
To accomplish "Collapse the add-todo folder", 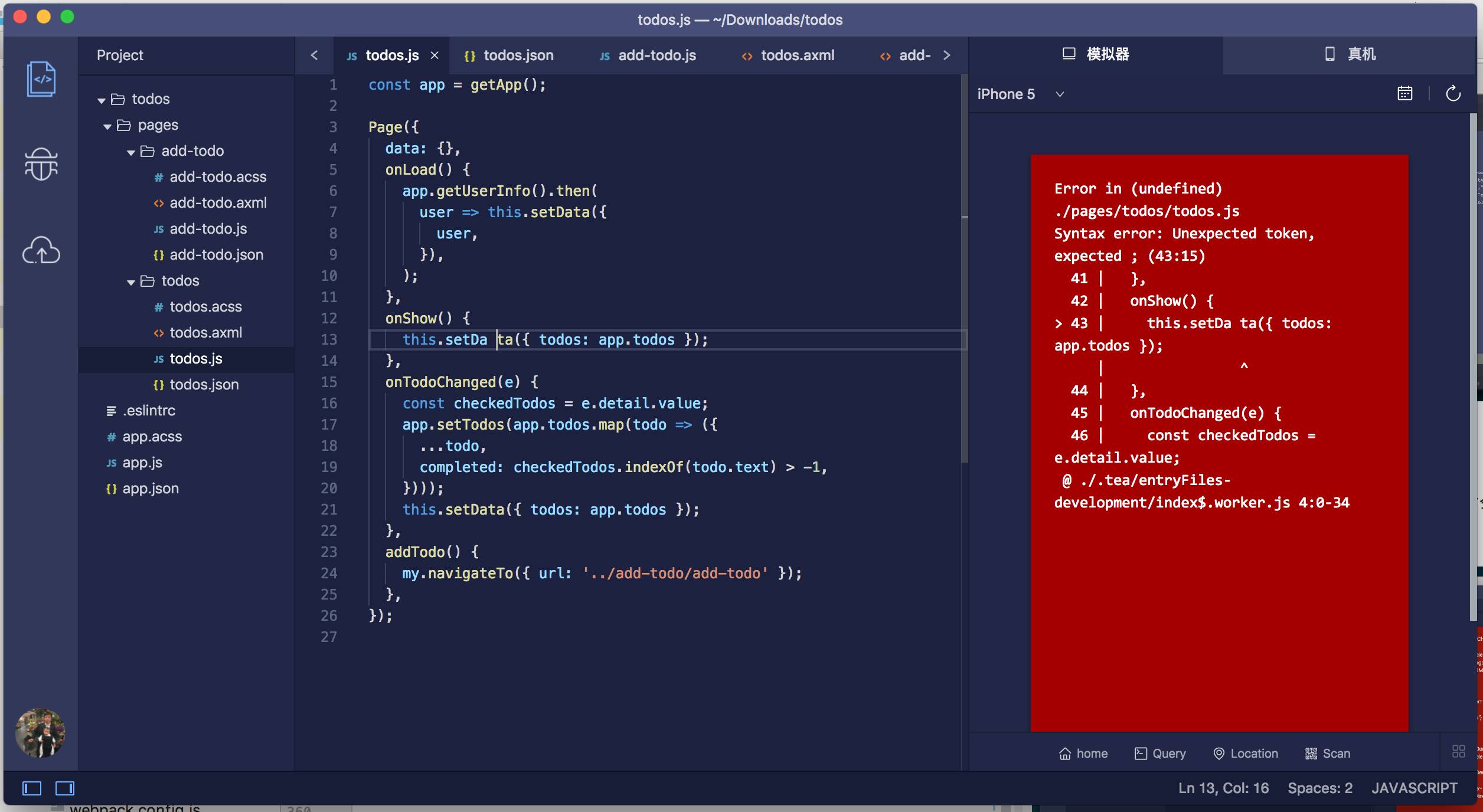I will pos(131,152).
